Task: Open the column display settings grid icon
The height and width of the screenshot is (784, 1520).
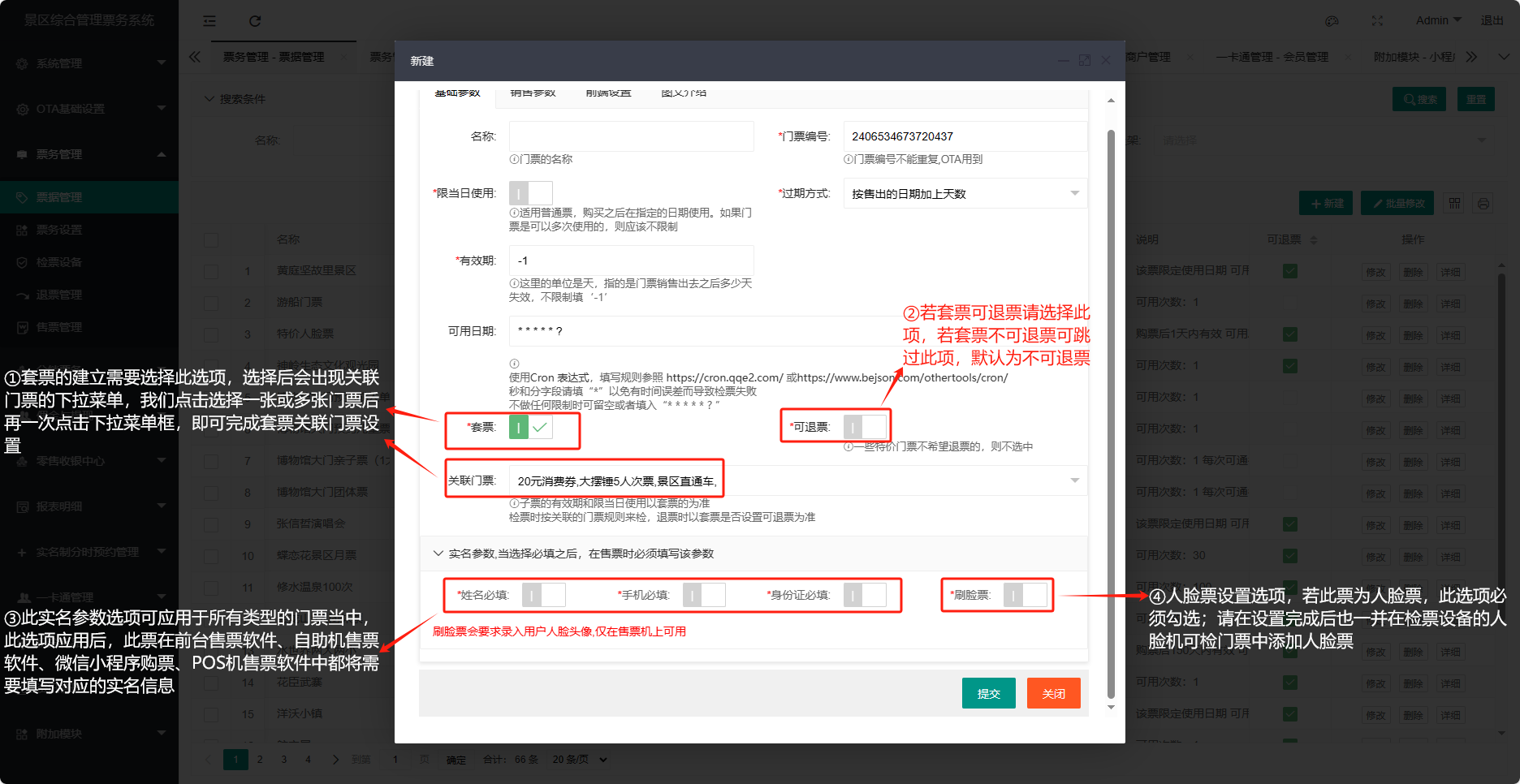Action: pyautogui.click(x=1455, y=203)
